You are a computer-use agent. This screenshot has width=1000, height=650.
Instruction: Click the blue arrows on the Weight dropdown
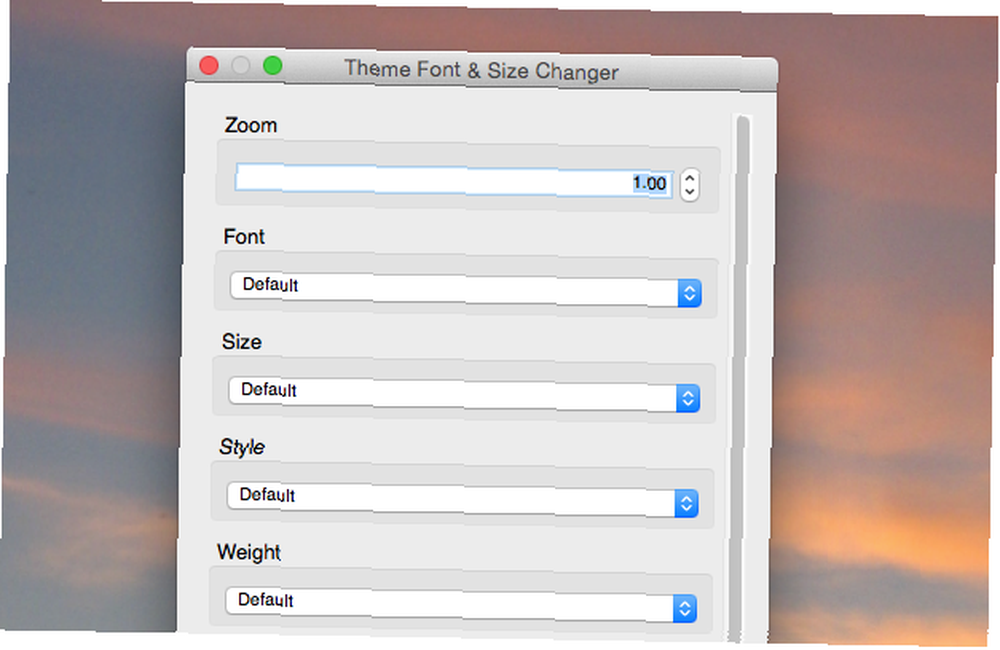[x=684, y=609]
